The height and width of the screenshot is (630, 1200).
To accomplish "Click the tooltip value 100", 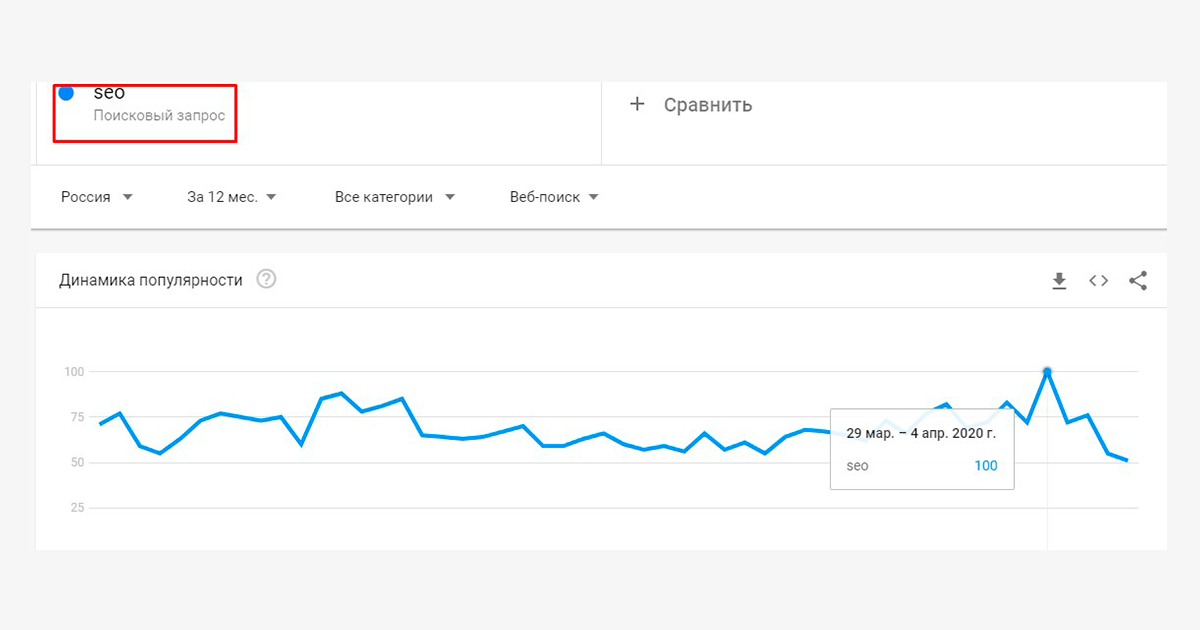I will [x=986, y=465].
